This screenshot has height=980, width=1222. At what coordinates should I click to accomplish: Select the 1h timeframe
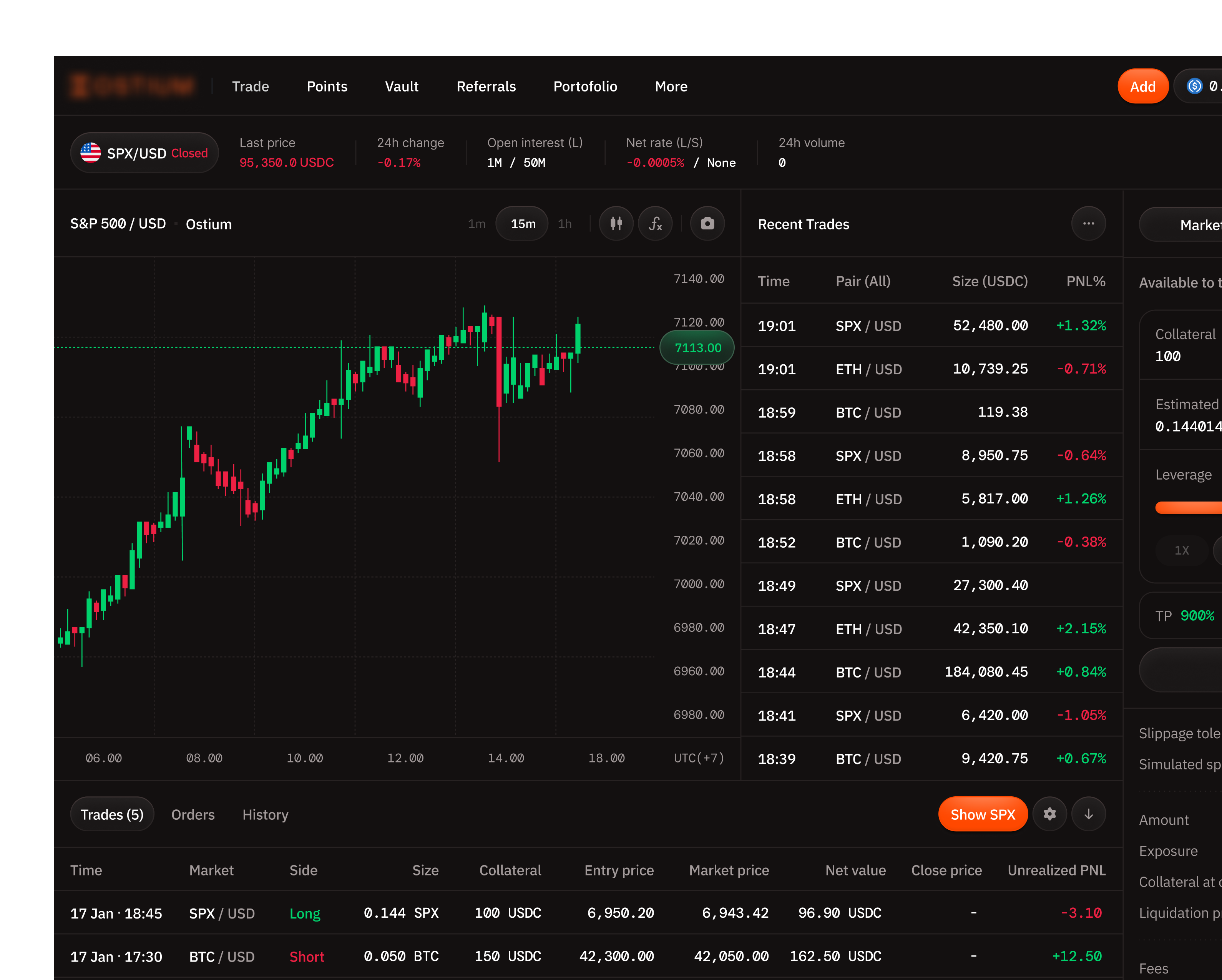[565, 224]
